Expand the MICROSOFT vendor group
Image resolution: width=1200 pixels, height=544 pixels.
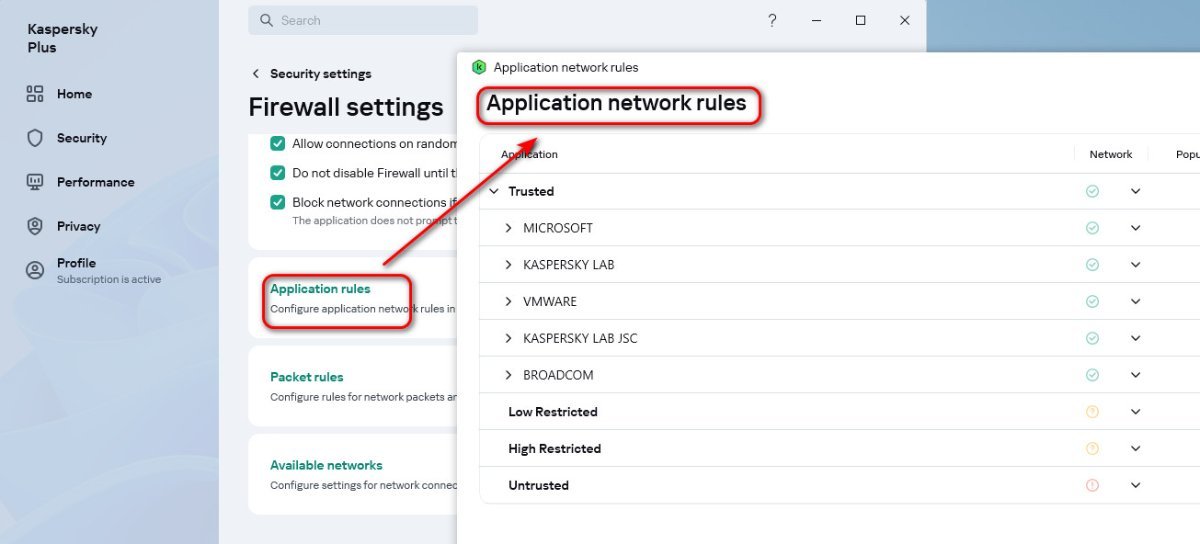point(509,228)
